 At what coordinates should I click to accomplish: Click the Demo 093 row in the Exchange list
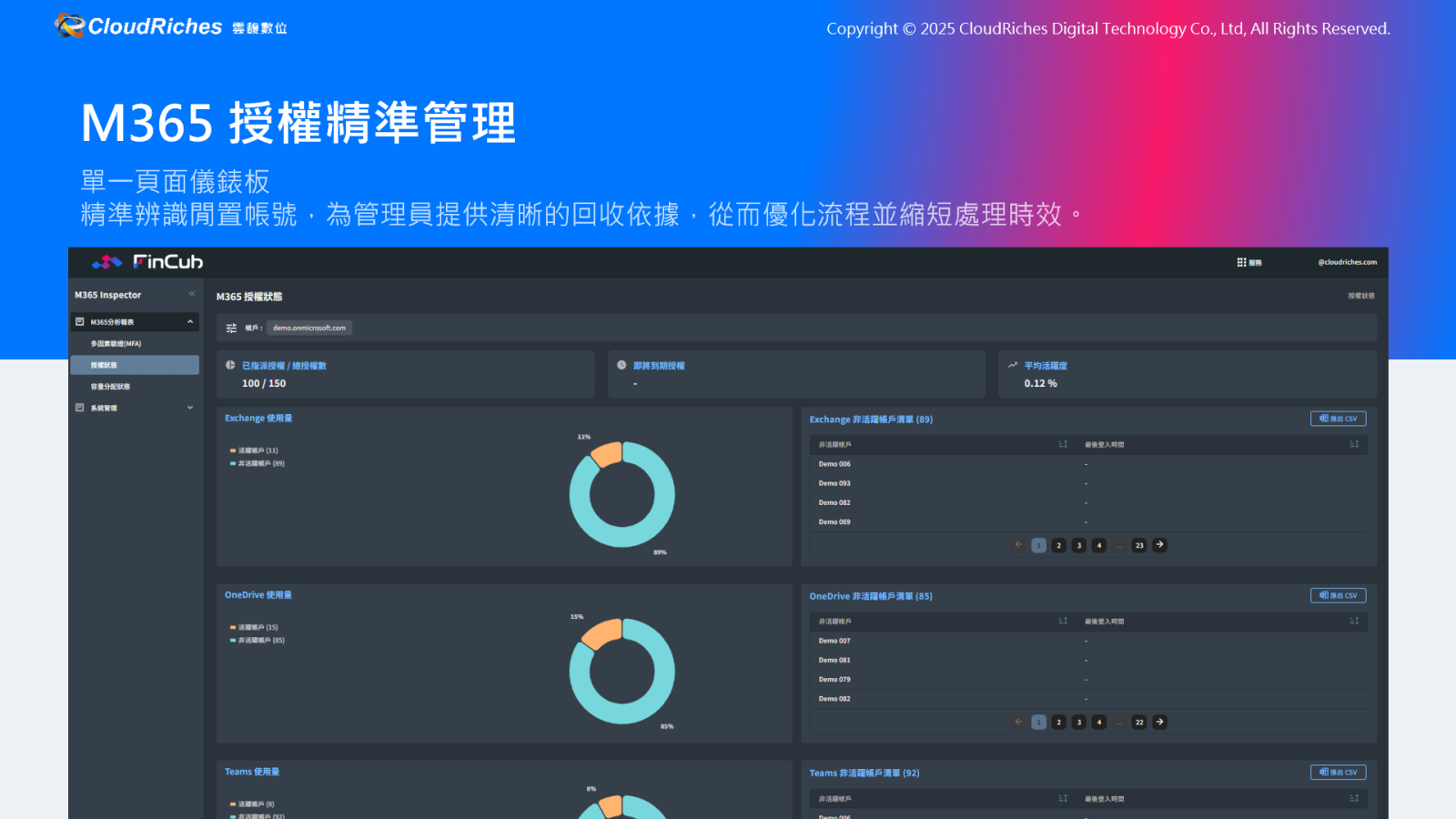1088,483
